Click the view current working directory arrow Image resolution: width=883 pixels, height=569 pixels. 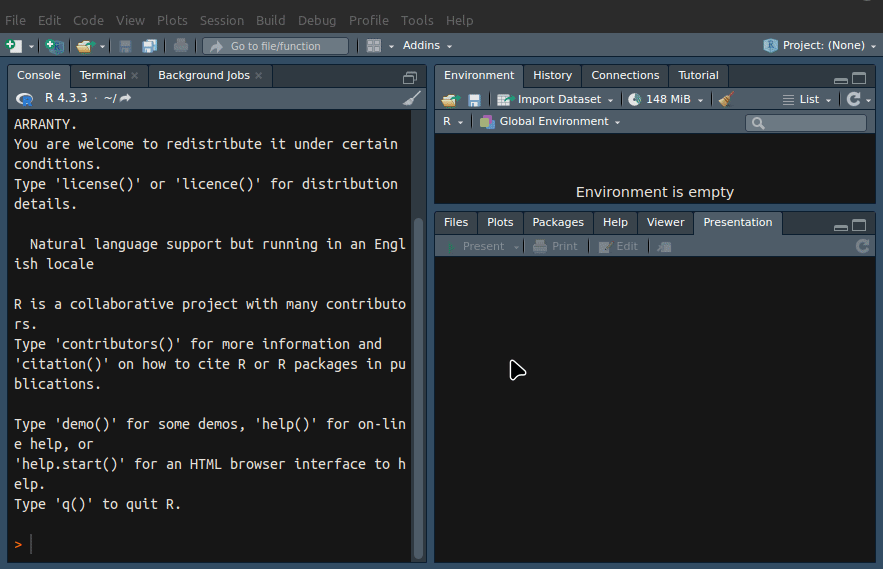coord(126,98)
